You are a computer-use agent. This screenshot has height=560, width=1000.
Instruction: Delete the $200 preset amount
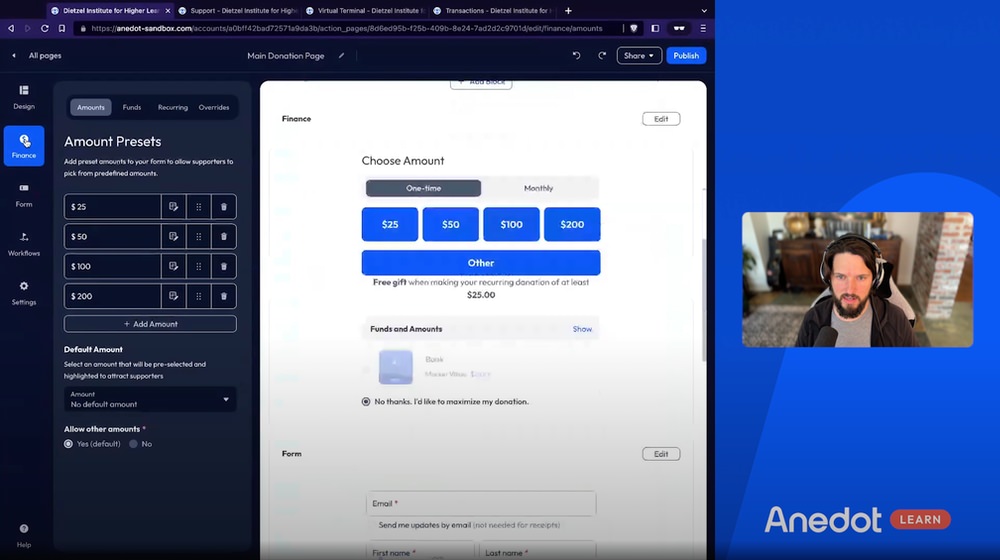[224, 296]
